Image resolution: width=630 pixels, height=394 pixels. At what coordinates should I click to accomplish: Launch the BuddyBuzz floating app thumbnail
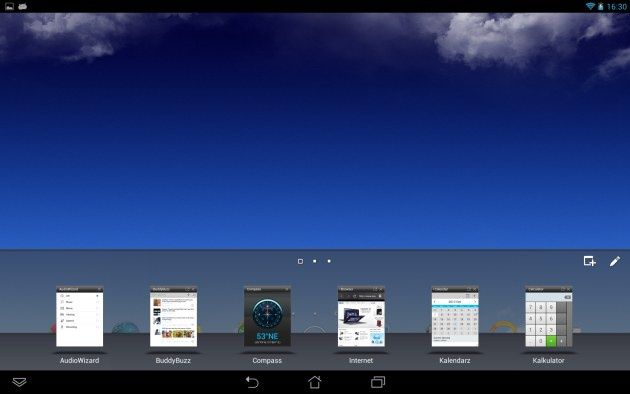(174, 316)
